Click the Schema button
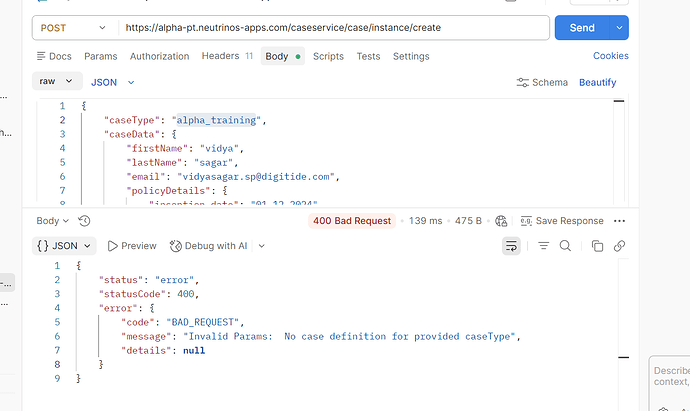 (542, 82)
